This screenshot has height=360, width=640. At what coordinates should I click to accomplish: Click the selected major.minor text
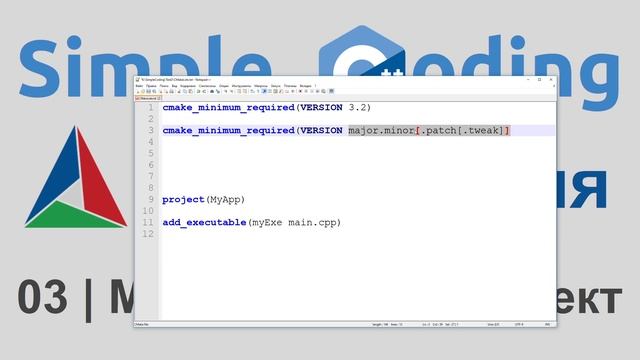382,131
